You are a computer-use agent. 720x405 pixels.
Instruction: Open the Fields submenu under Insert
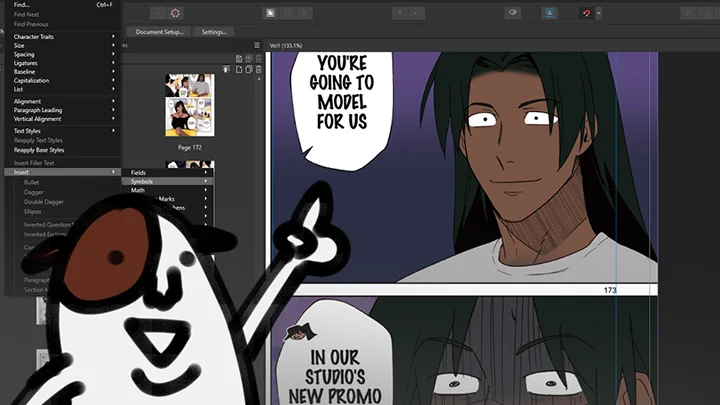tap(168, 173)
